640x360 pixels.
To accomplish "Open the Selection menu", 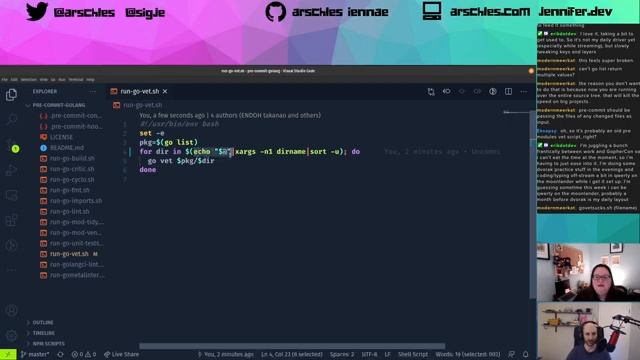I will point(29,80).
